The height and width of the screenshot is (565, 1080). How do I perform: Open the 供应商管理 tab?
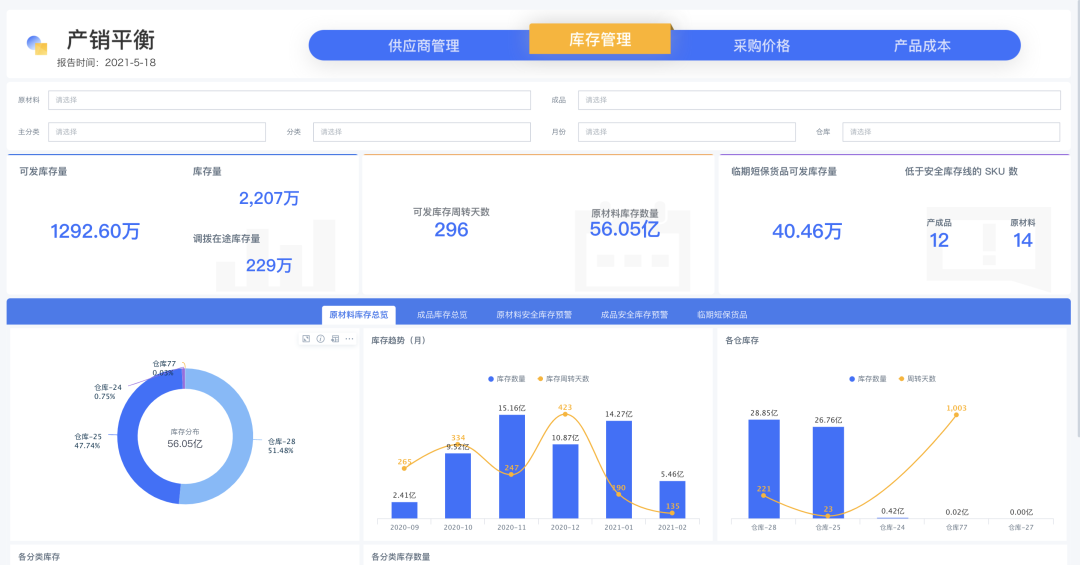[424, 46]
